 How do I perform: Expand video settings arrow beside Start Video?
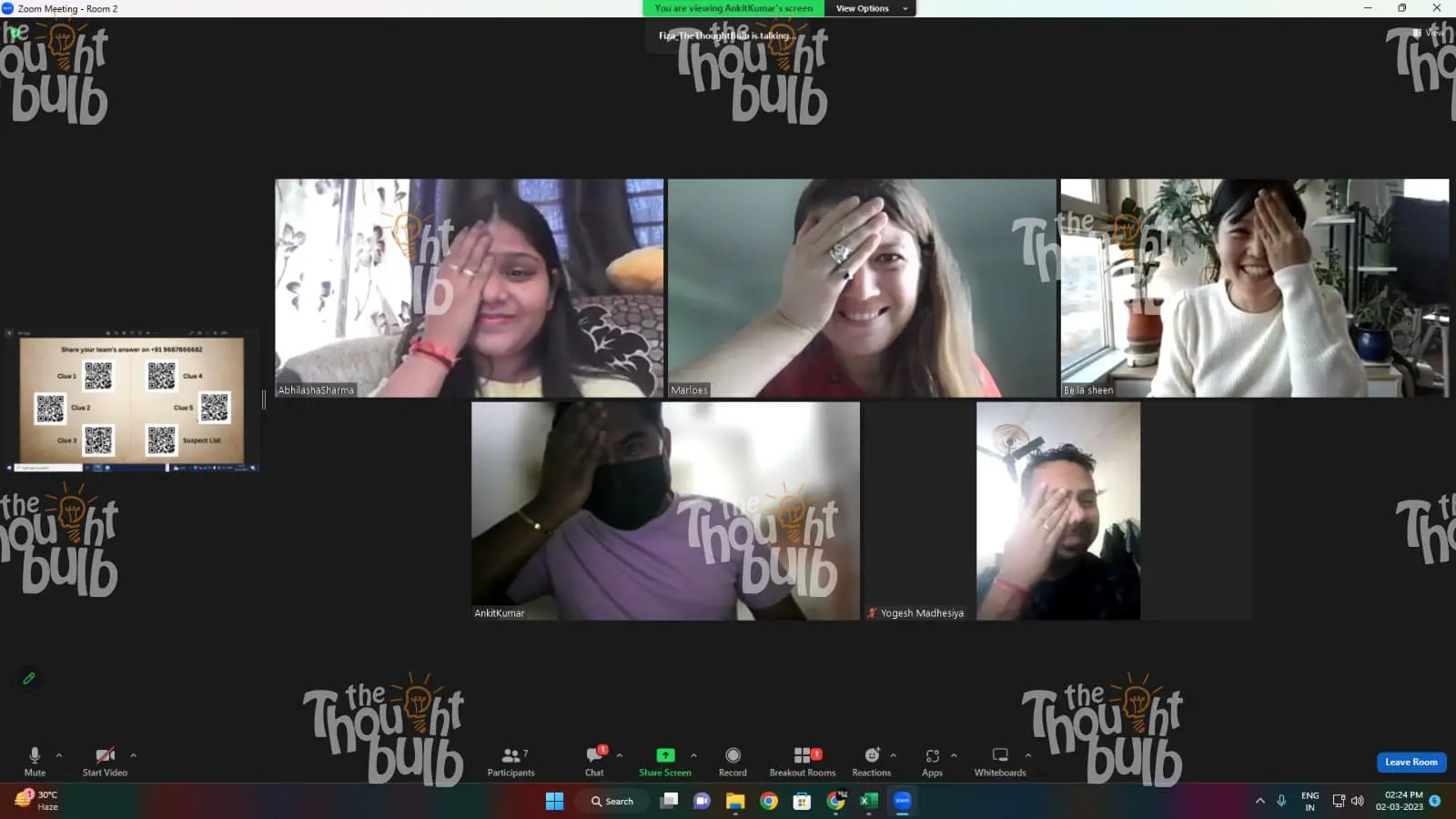(x=133, y=755)
